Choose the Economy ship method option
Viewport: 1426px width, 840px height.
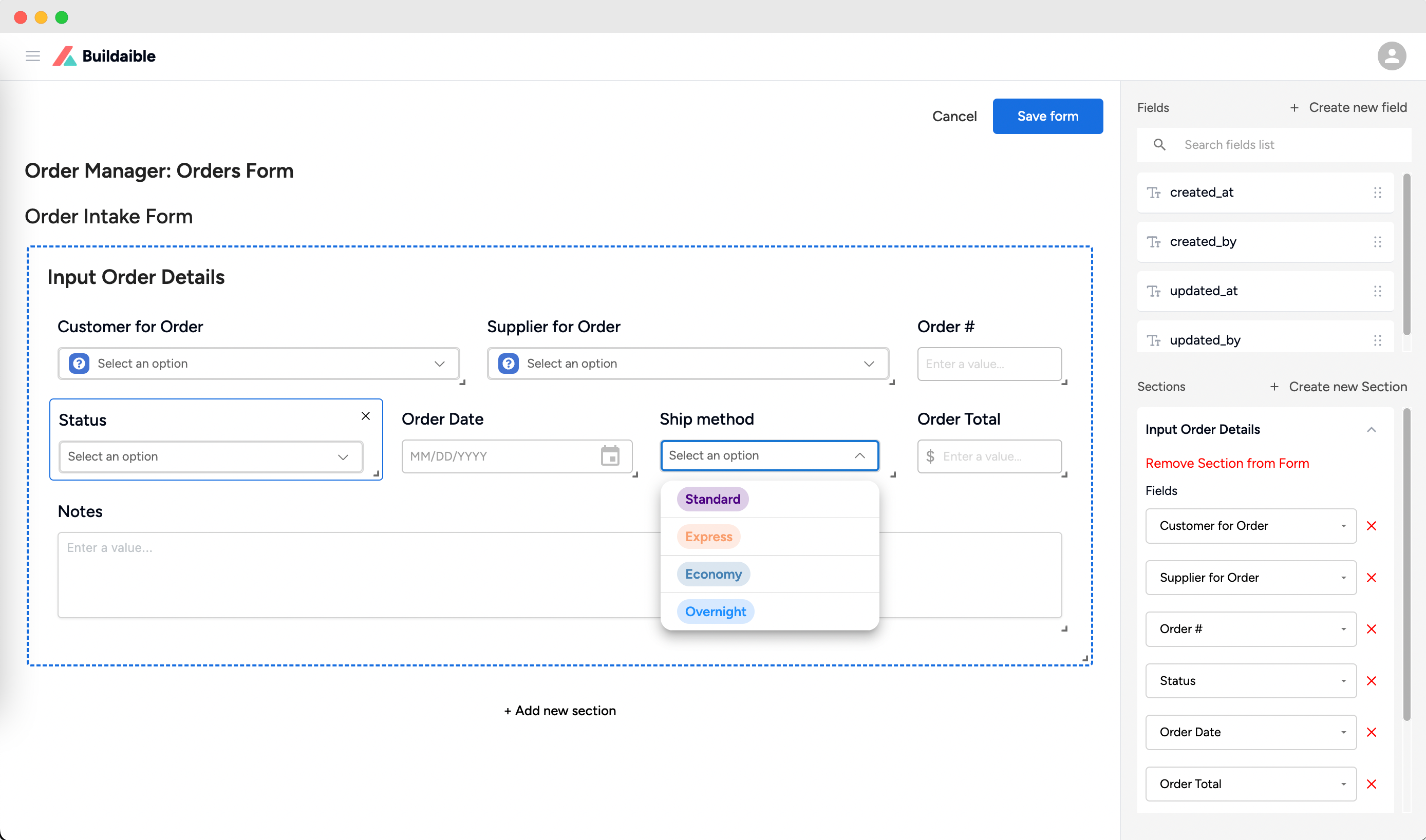point(769,574)
